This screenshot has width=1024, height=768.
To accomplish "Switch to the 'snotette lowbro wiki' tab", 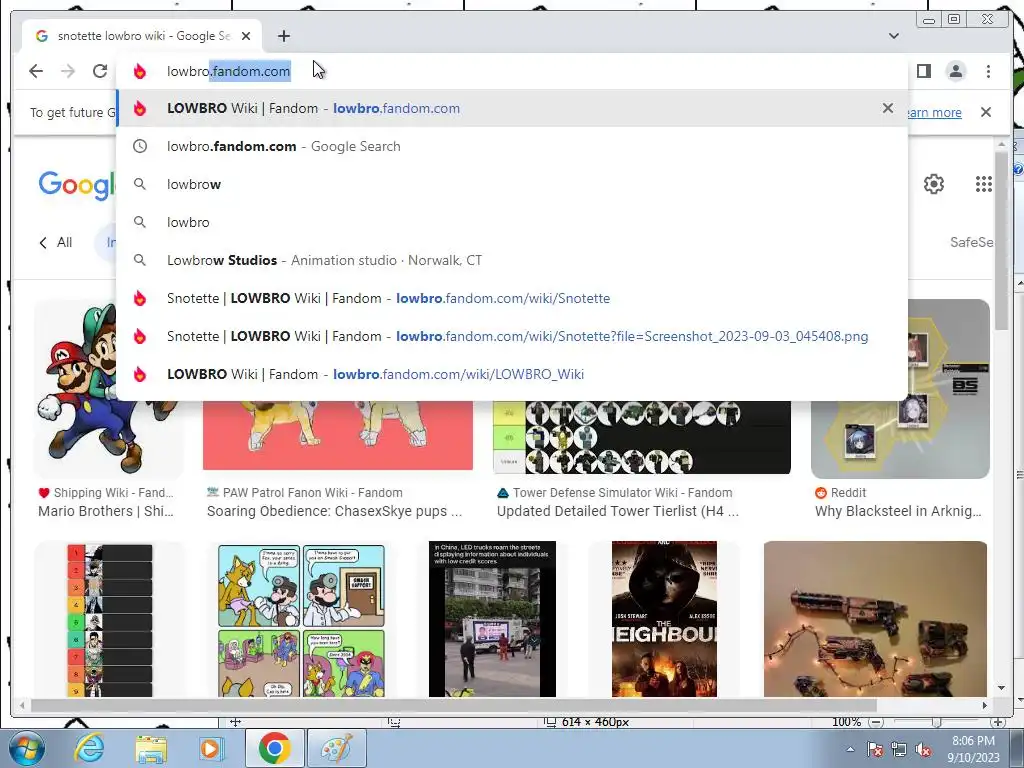I will pyautogui.click(x=142, y=36).
